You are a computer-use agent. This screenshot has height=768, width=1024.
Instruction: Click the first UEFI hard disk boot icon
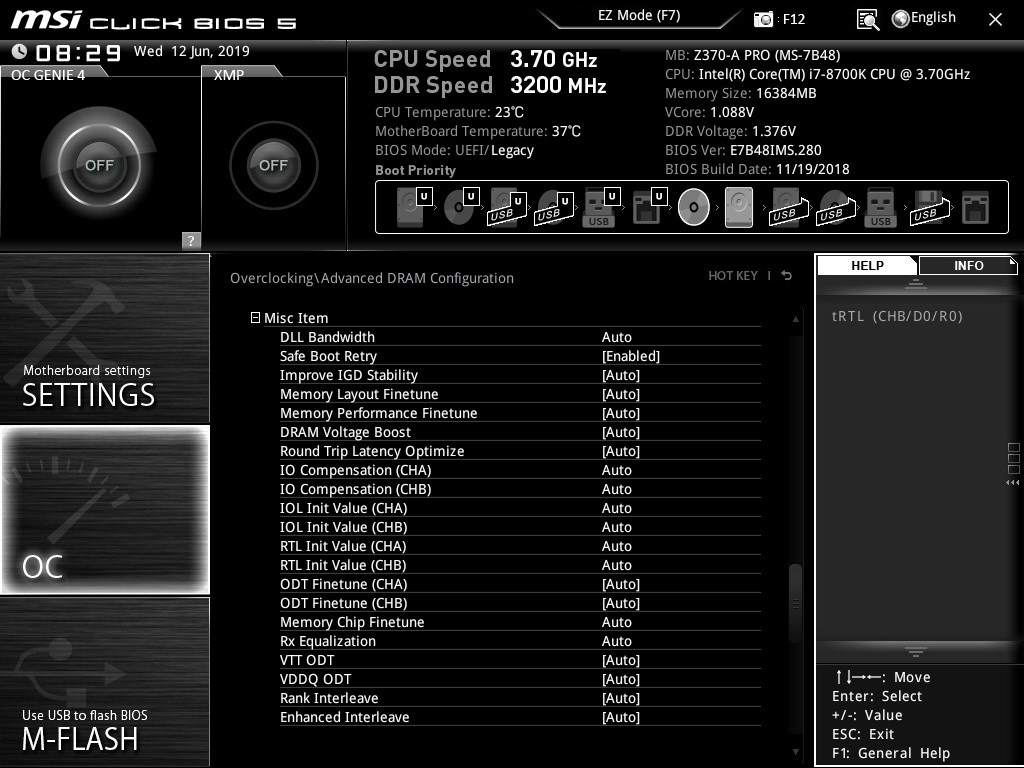(412, 208)
